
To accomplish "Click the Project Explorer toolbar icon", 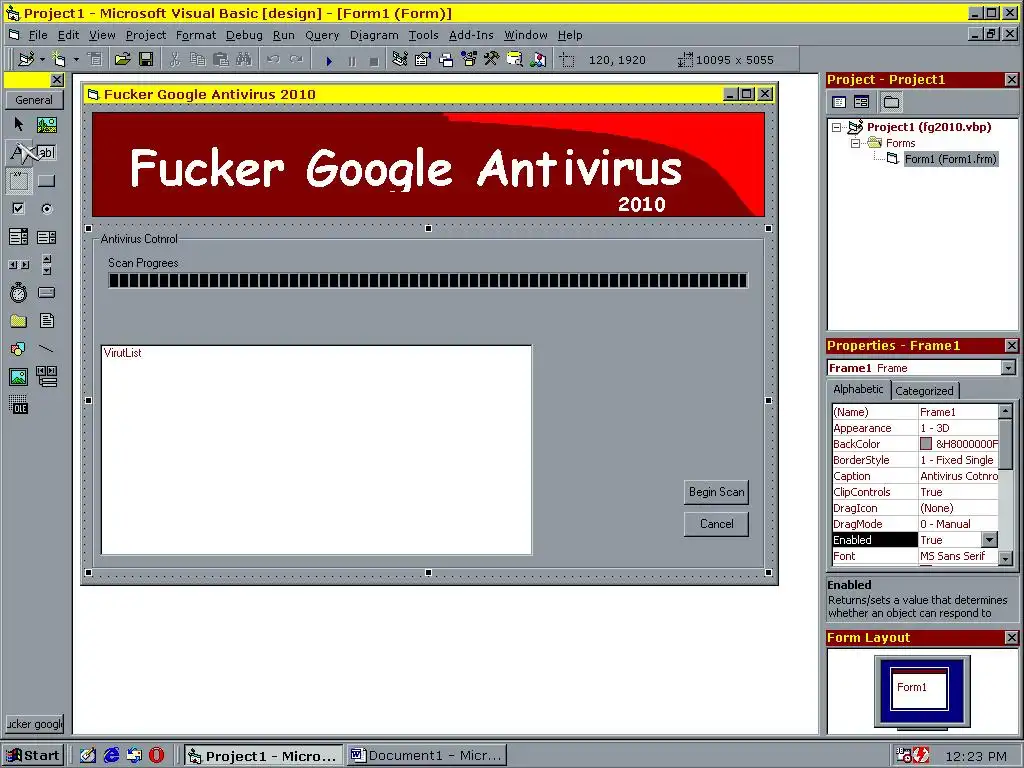I will 400,60.
